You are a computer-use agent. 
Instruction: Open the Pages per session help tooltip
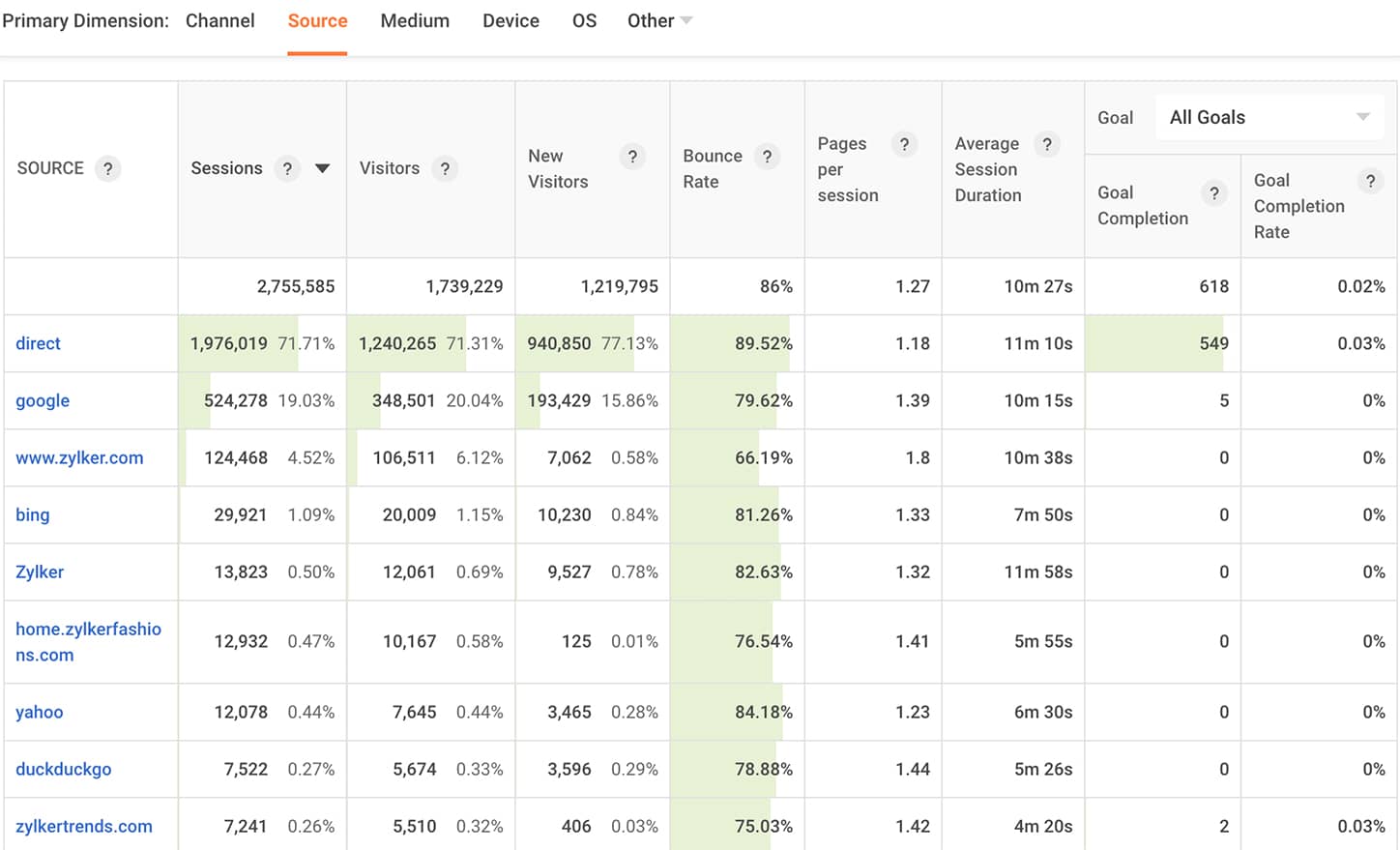pyautogui.click(x=905, y=144)
